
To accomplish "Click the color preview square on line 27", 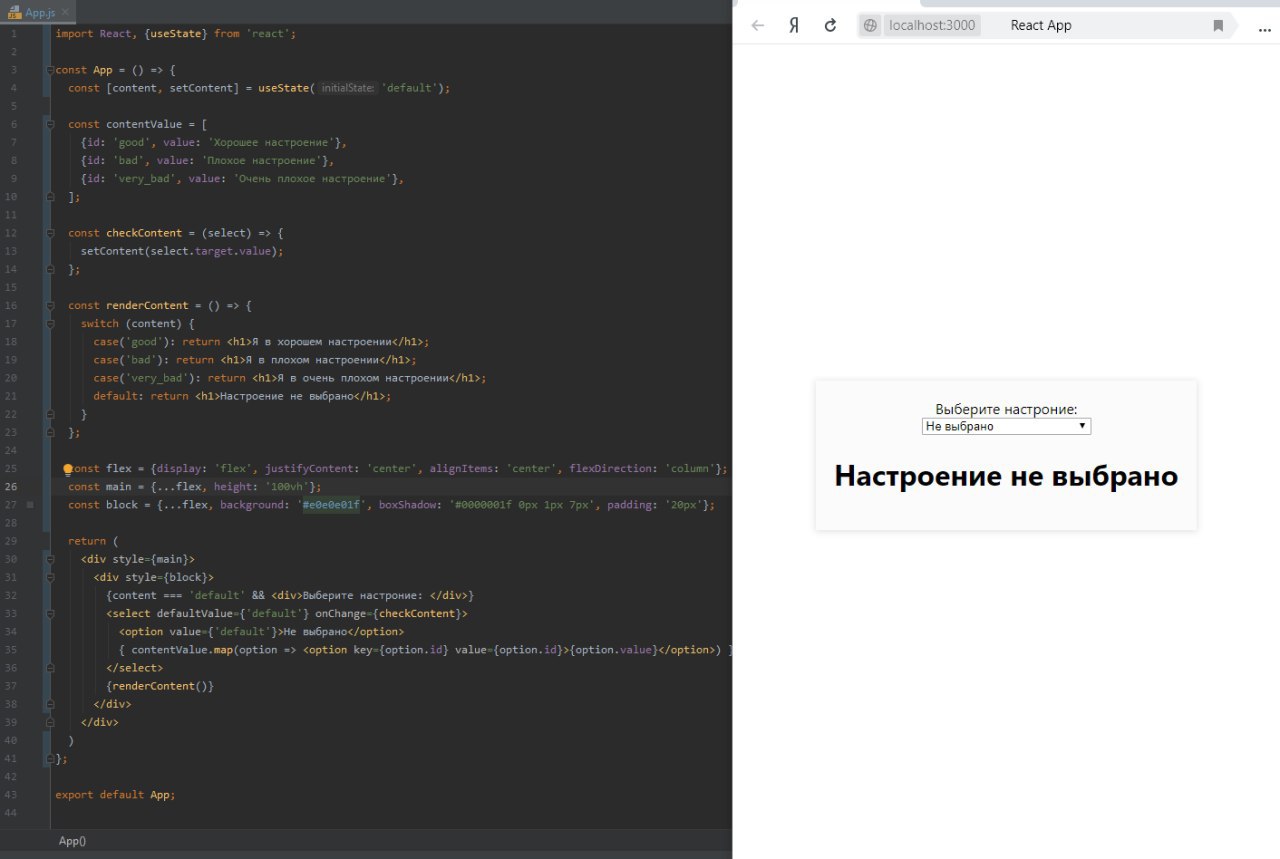I will [30, 505].
